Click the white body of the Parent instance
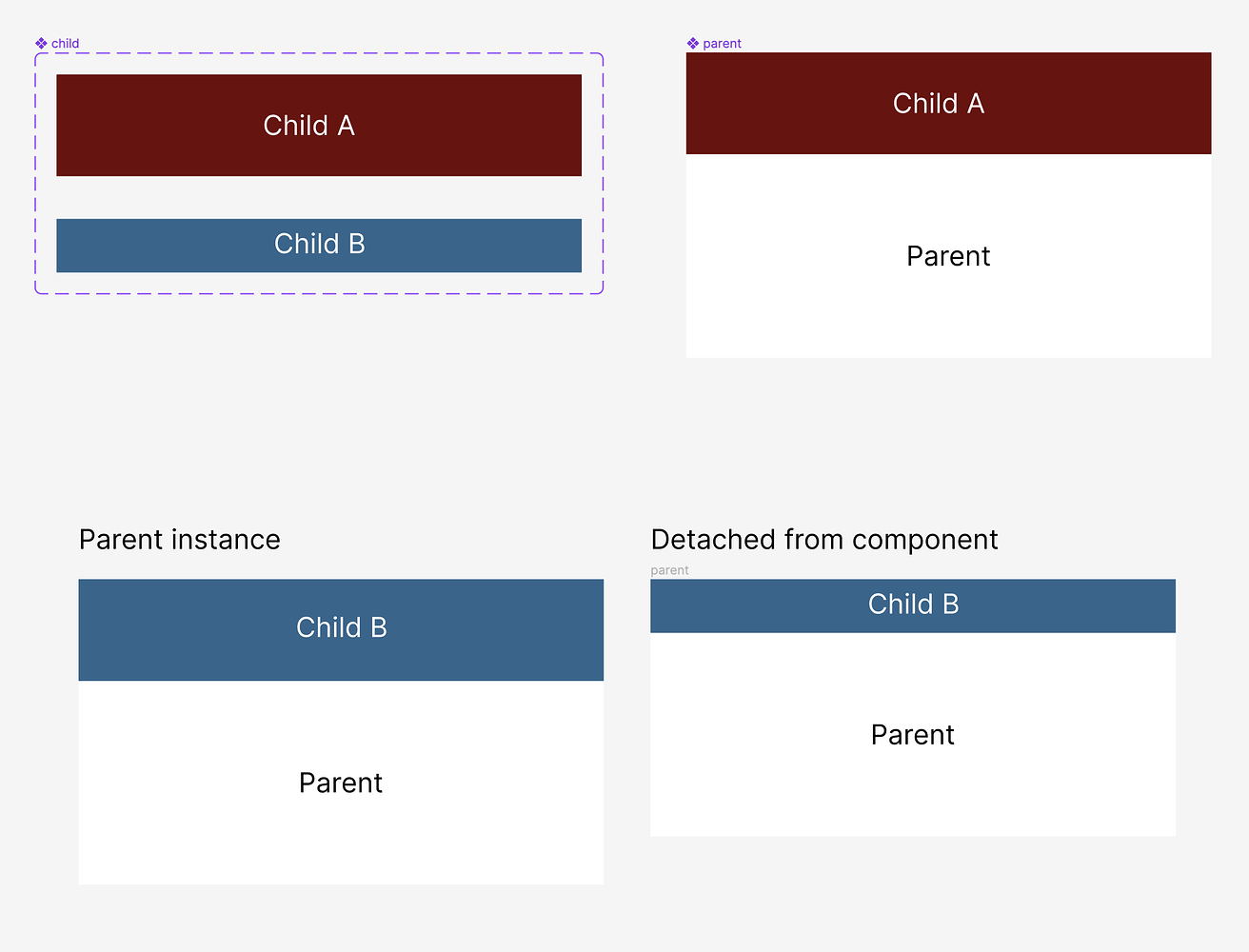Screen dimensions: 1249x952 341,838
